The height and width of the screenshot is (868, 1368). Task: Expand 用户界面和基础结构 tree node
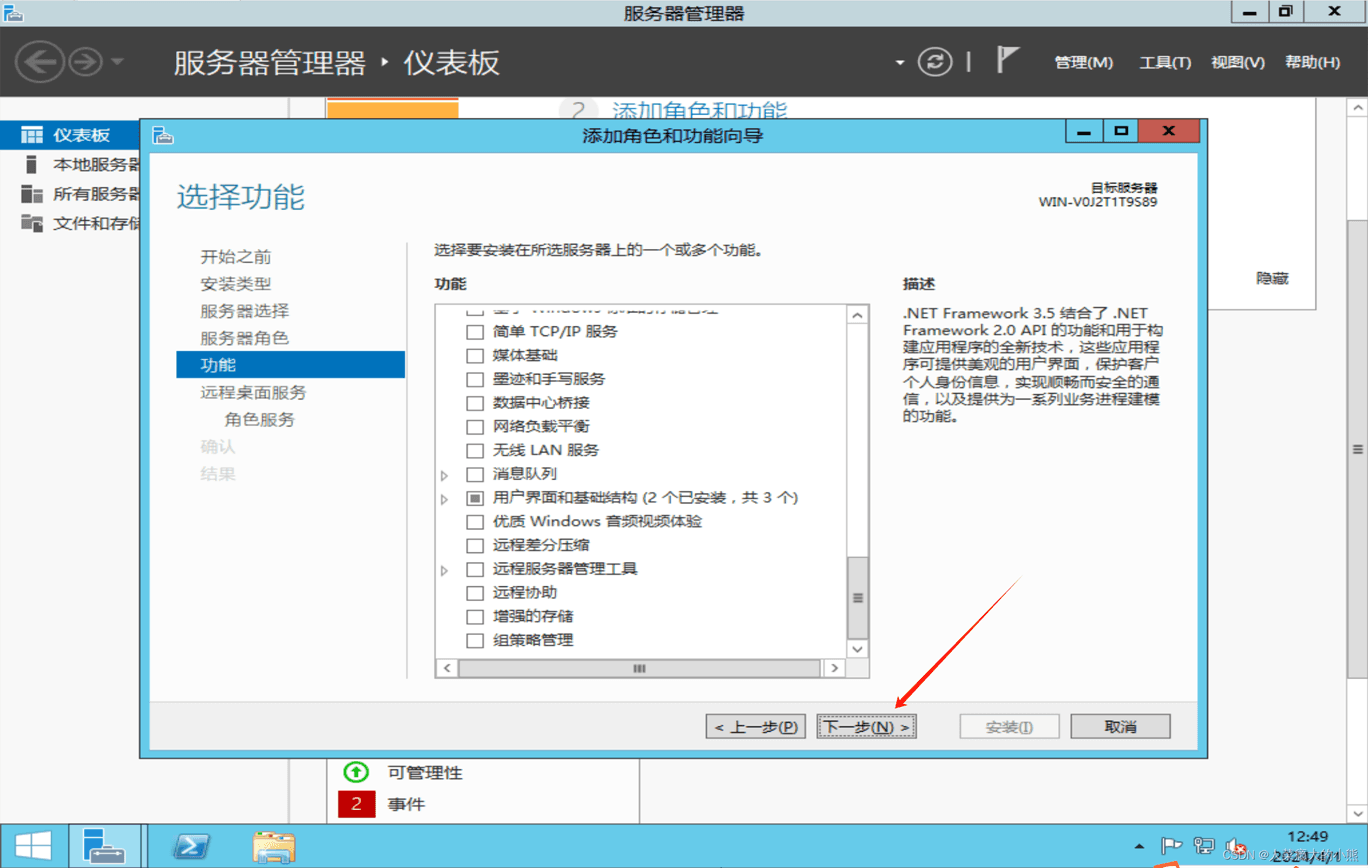[x=445, y=498]
